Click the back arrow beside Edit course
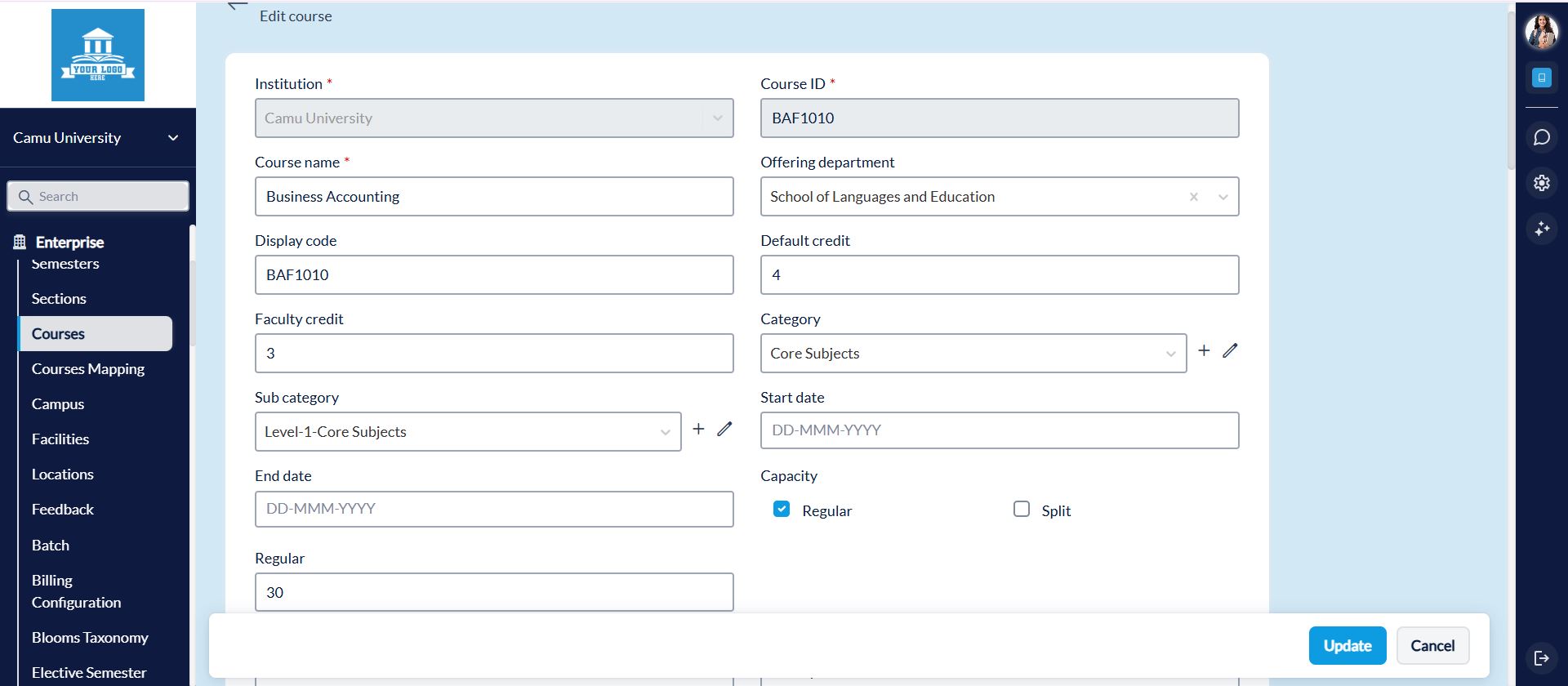Image resolution: width=1568 pixels, height=686 pixels. [x=237, y=7]
